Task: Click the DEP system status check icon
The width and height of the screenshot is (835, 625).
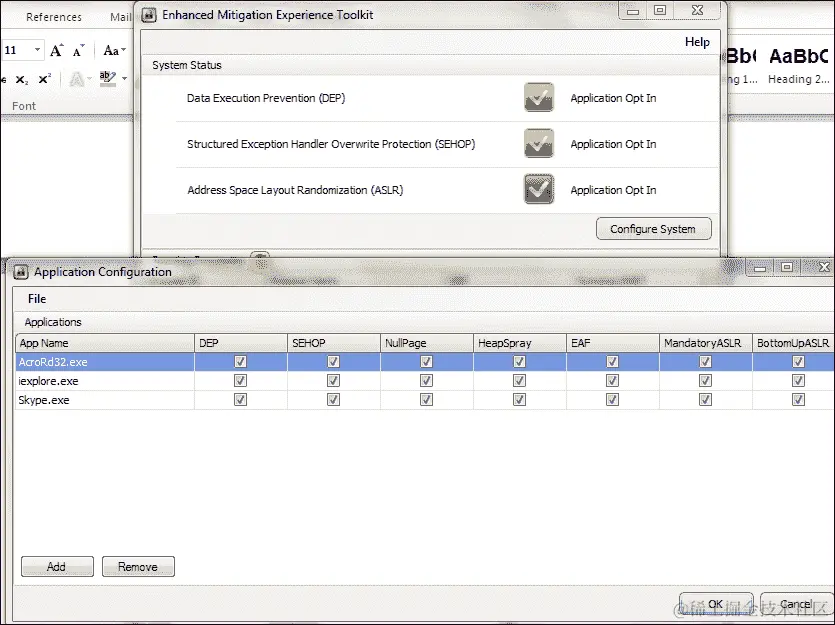Action: pos(539,97)
